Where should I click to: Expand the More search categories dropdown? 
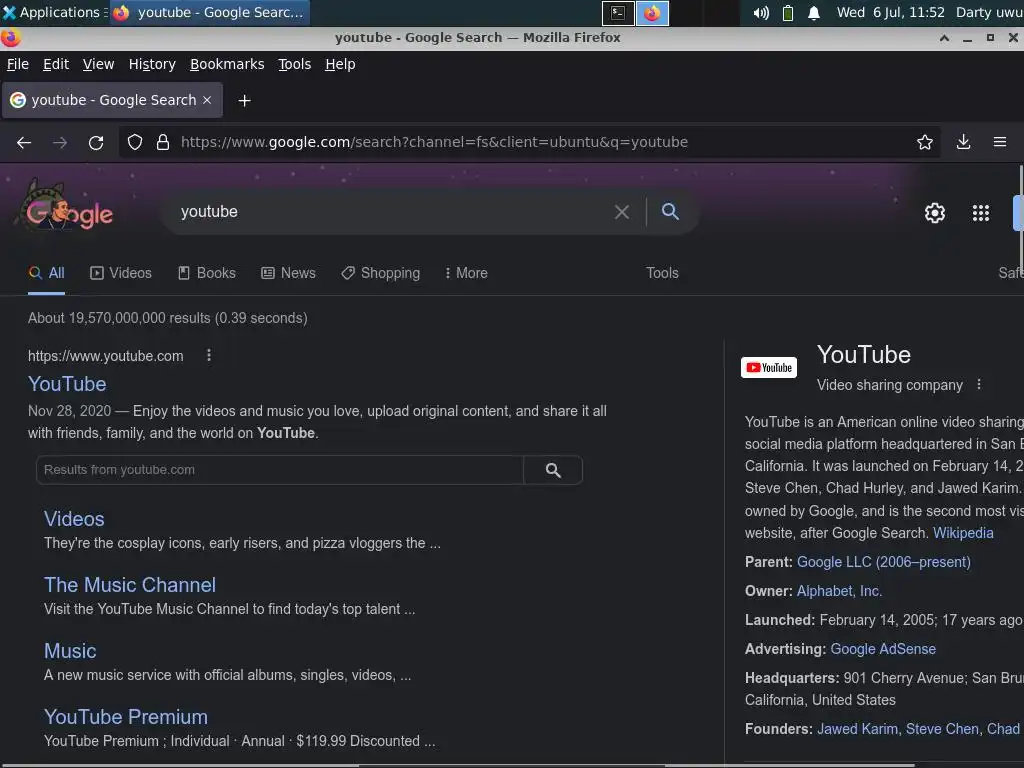[466, 273]
